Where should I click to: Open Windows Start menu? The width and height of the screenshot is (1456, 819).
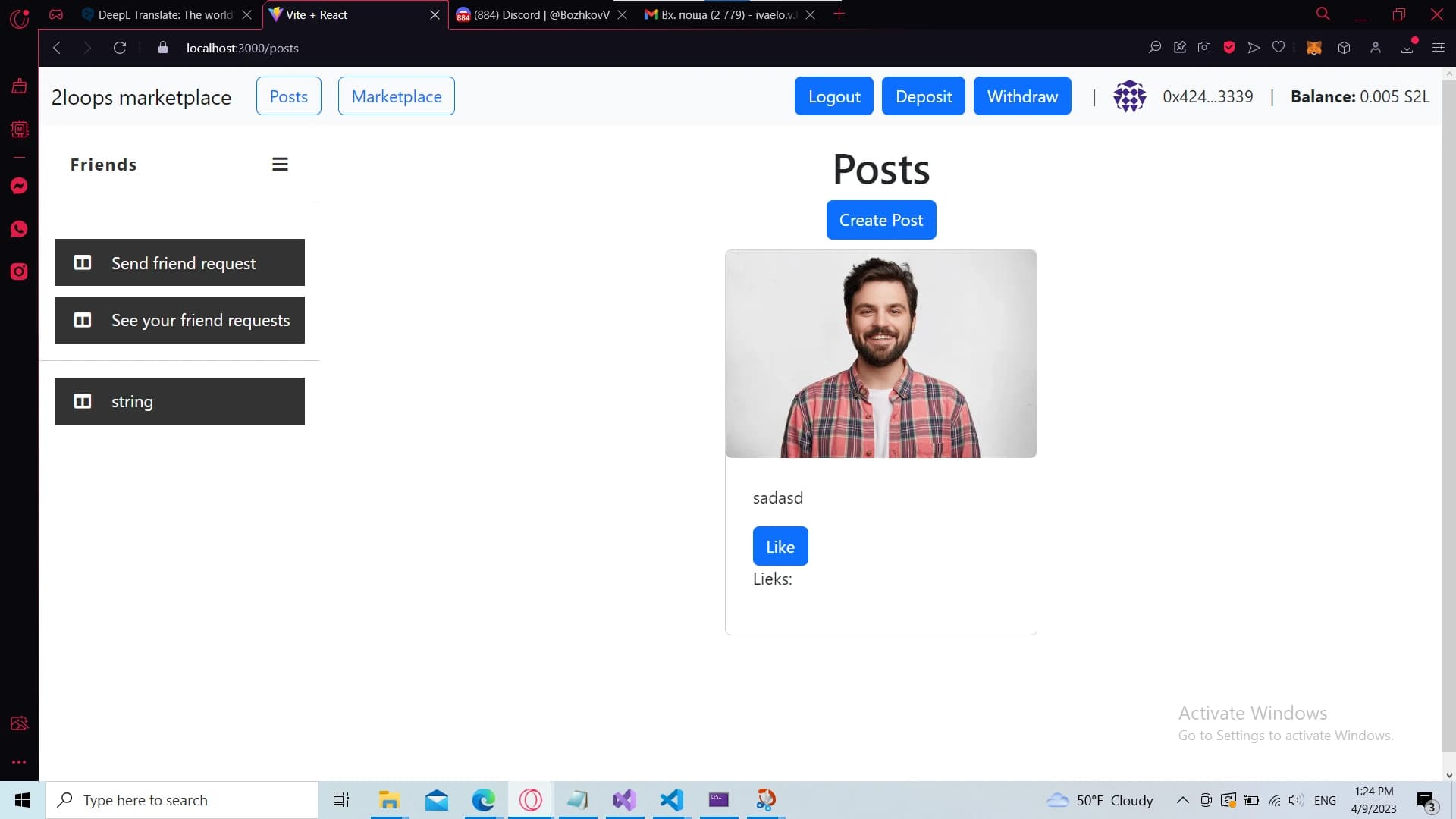(x=23, y=800)
